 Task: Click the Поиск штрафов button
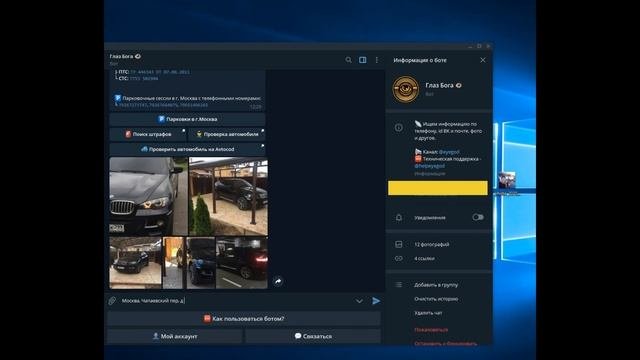click(148, 134)
